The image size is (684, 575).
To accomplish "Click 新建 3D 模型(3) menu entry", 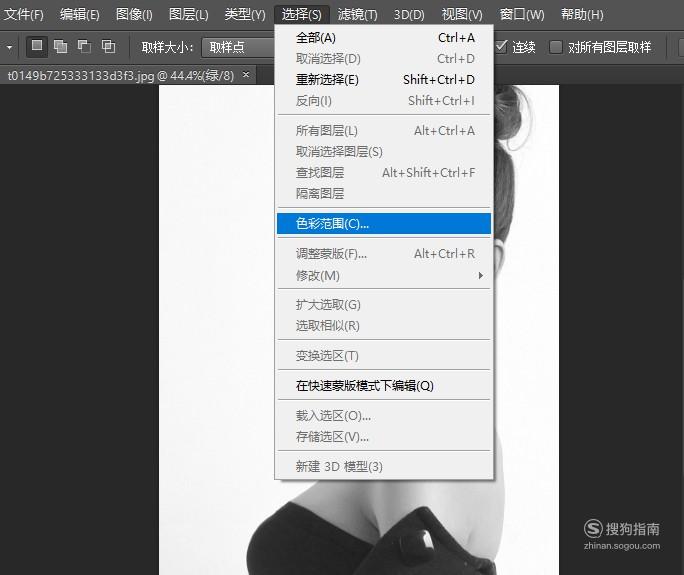I will pyautogui.click(x=384, y=466).
